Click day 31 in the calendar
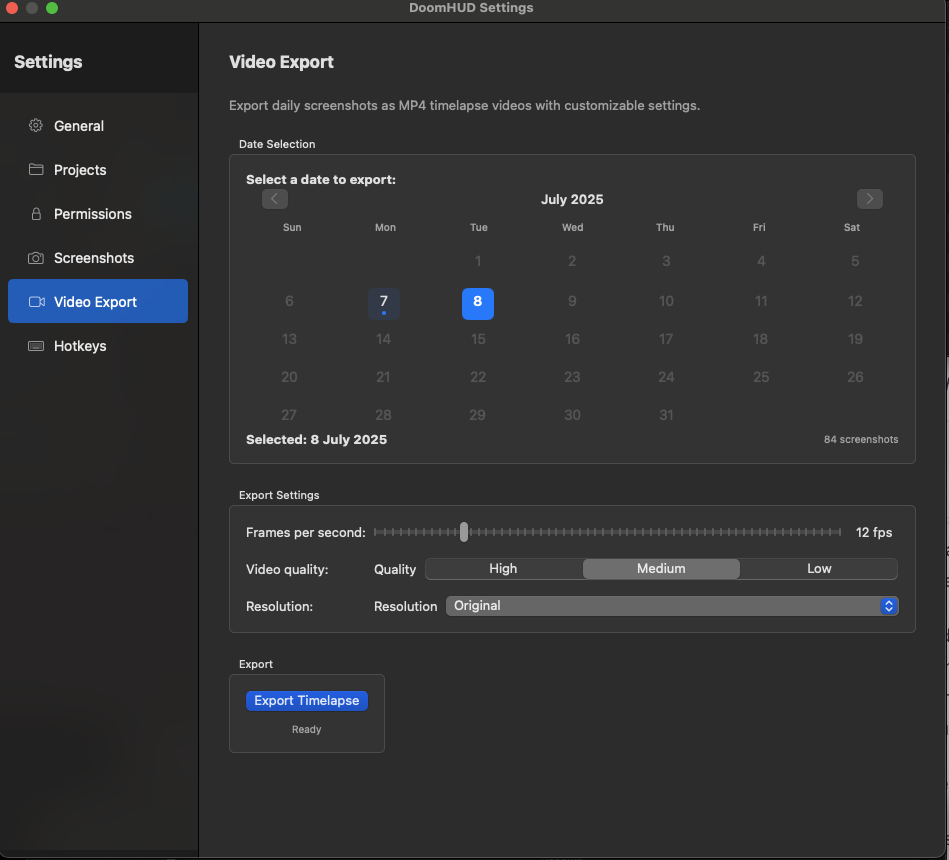Viewport: 949px width, 860px height. coord(666,415)
